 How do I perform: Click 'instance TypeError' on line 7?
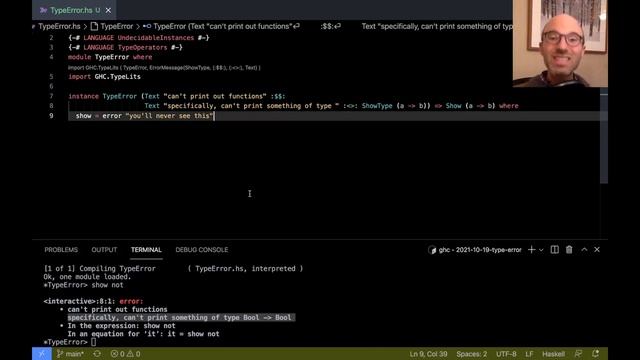click(x=102, y=96)
